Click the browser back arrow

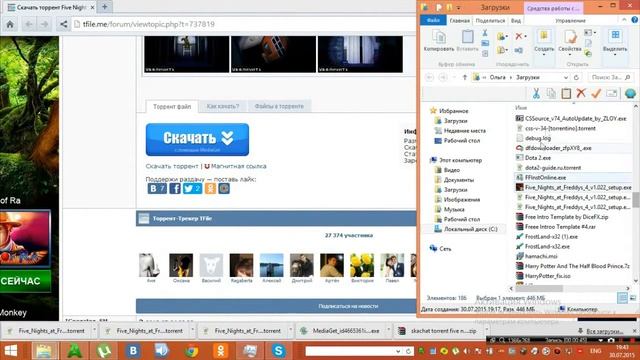28,24
